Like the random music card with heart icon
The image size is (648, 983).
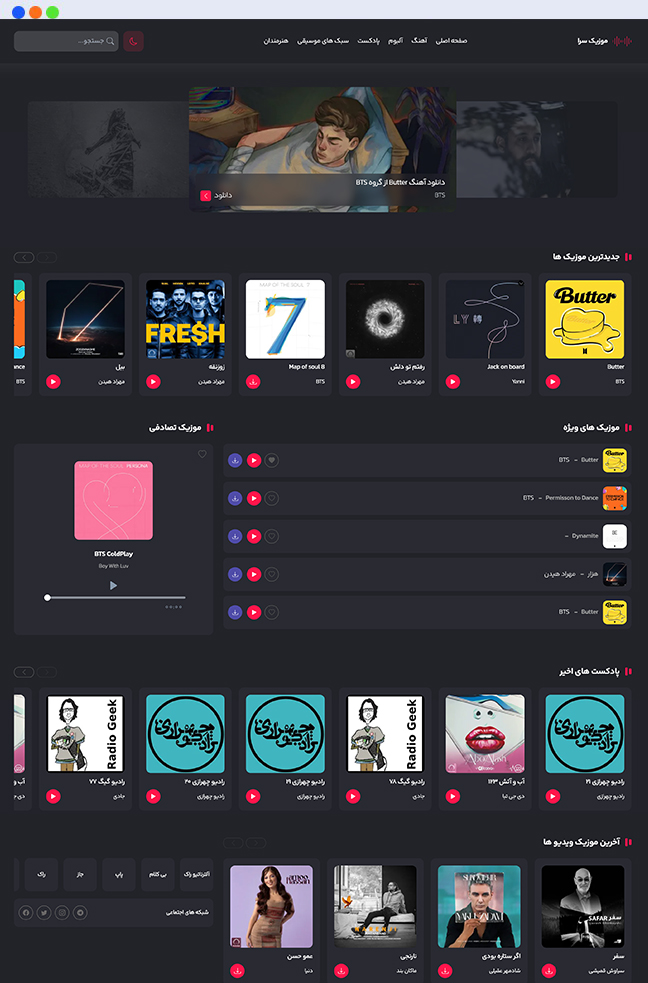pyautogui.click(x=202, y=454)
